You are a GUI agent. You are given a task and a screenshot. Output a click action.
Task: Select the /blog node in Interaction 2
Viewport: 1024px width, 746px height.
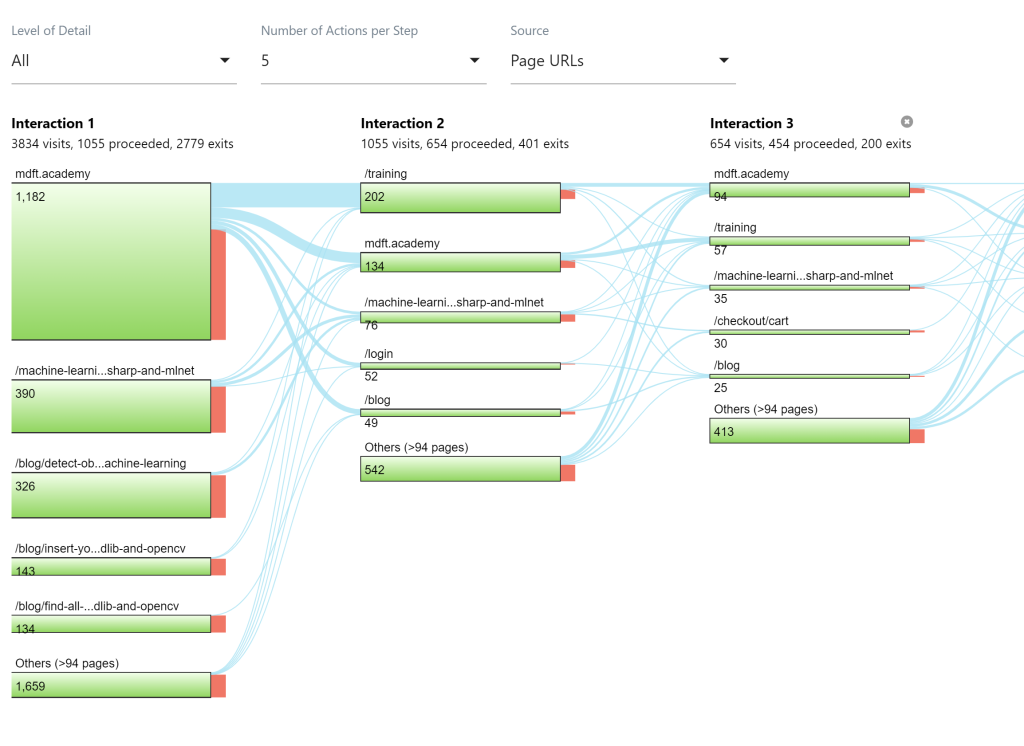459,411
